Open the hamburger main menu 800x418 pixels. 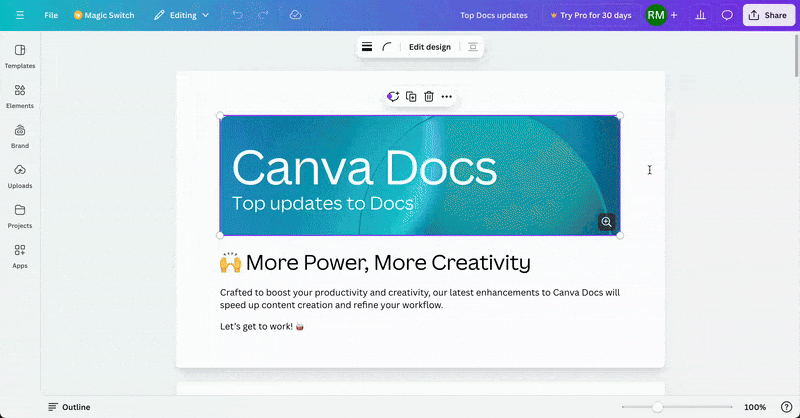(x=20, y=15)
